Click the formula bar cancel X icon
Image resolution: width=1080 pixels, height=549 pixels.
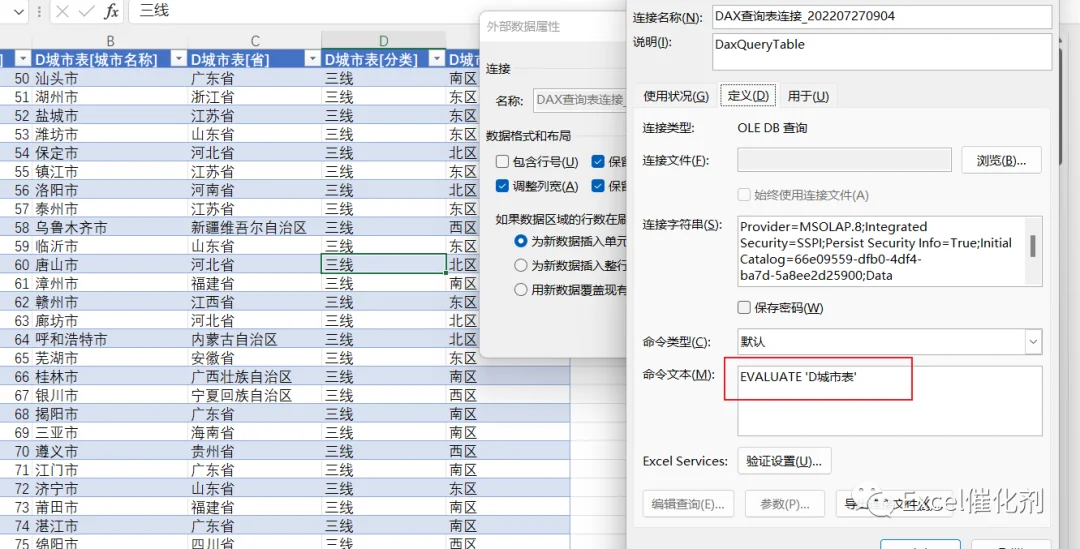62,11
